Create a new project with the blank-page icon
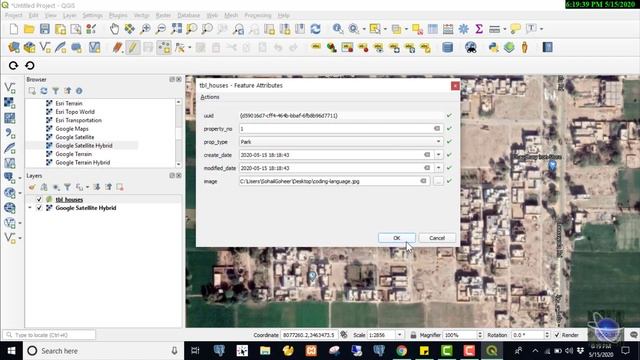640x360 pixels. [x=13, y=29]
